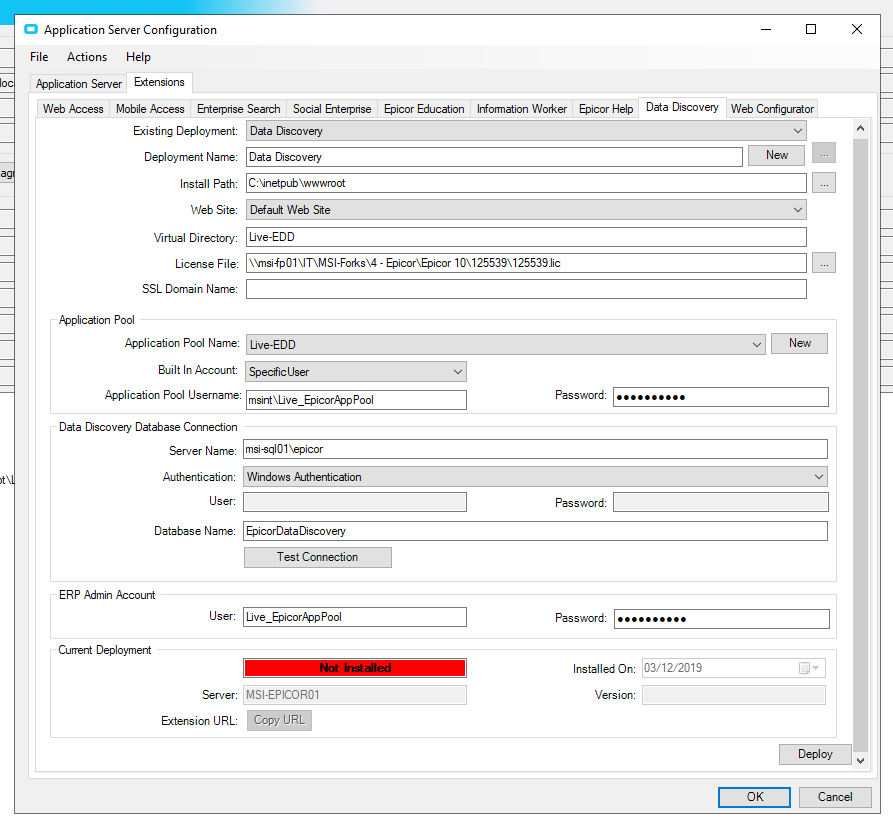Open the Actions menu
Viewport: 893px width, 823px height.
pyautogui.click(x=87, y=57)
